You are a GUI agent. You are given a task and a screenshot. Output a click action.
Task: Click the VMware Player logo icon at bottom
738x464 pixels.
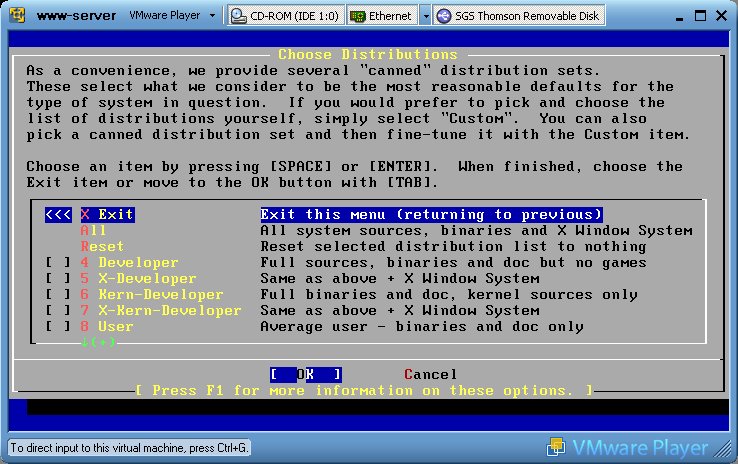pyautogui.click(x=556, y=447)
